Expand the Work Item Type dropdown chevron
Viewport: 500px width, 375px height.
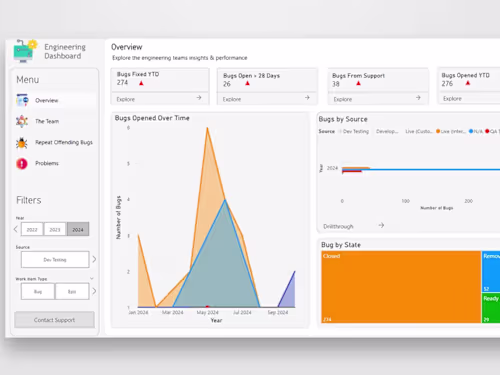click(x=92, y=279)
